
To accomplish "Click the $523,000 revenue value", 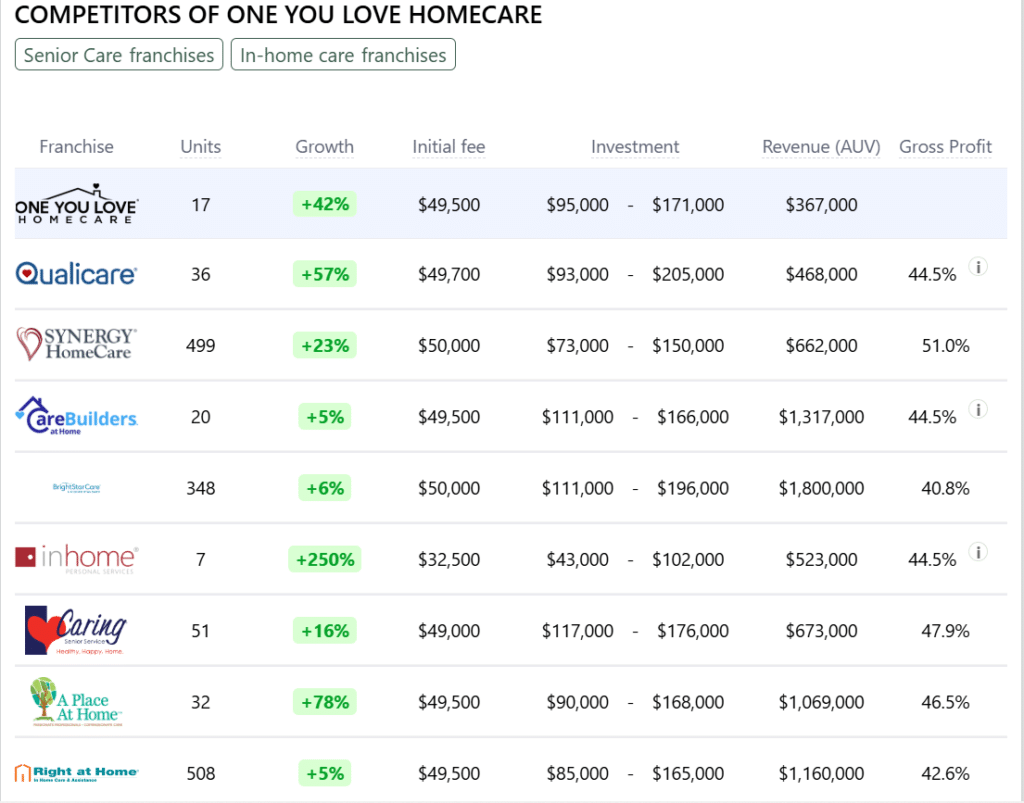I will click(x=821, y=559).
